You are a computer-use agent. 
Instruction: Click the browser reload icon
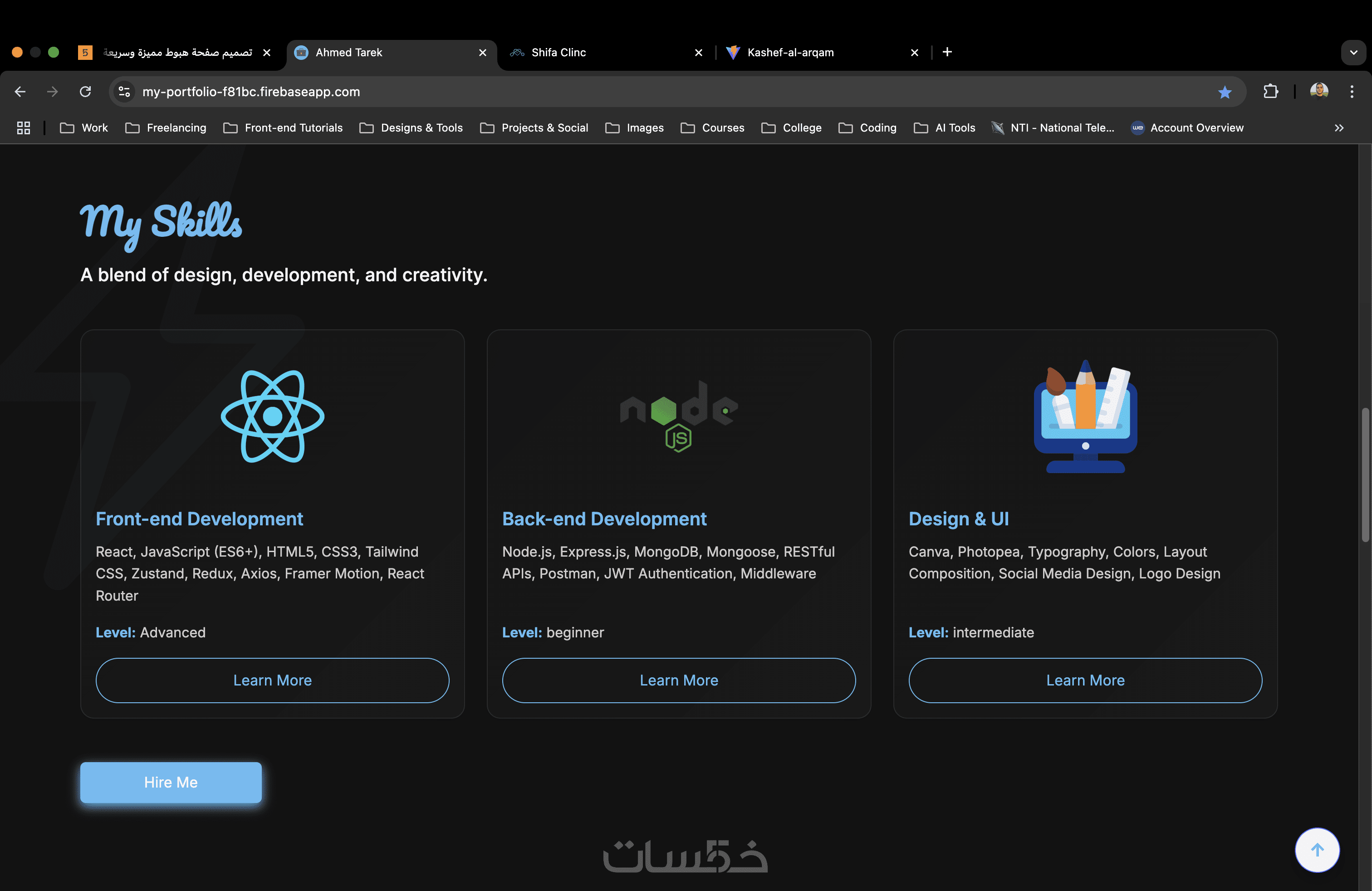85,92
